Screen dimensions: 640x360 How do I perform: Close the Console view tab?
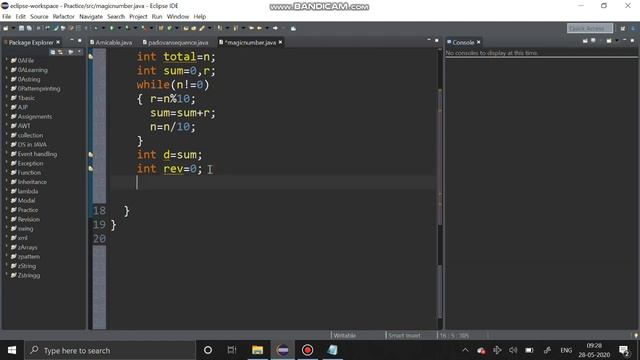point(478,42)
